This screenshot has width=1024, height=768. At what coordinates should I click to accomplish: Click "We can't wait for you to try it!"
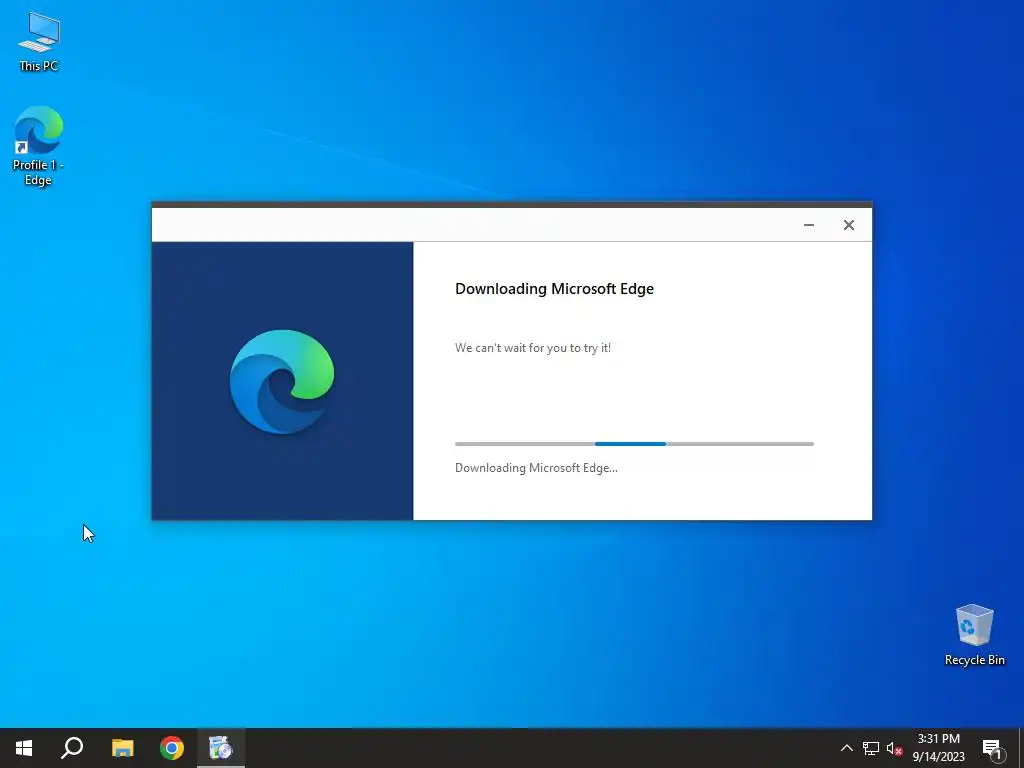(x=533, y=348)
